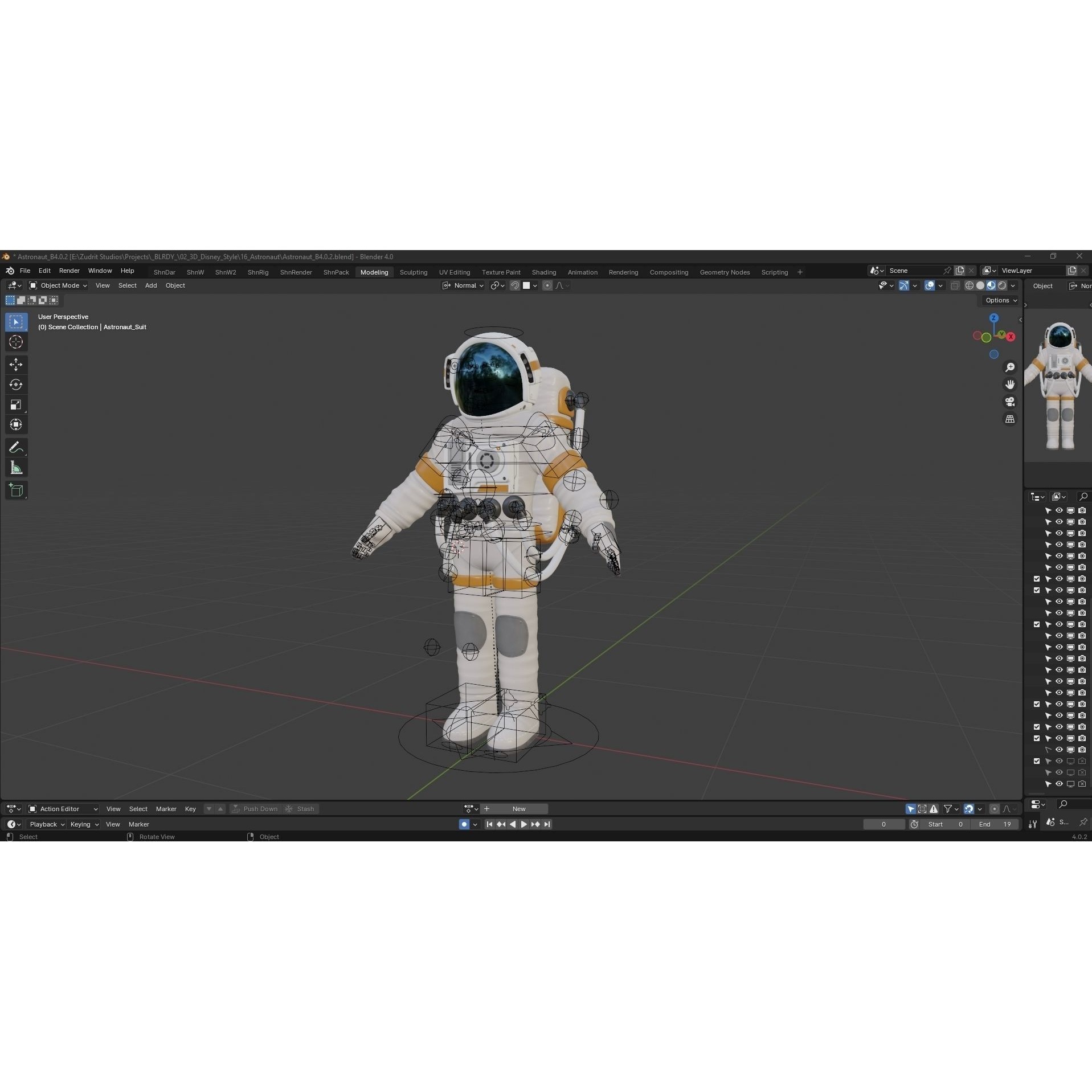Activate the 3D Cursor tool
This screenshot has height=1092, width=1092.
click(x=16, y=342)
